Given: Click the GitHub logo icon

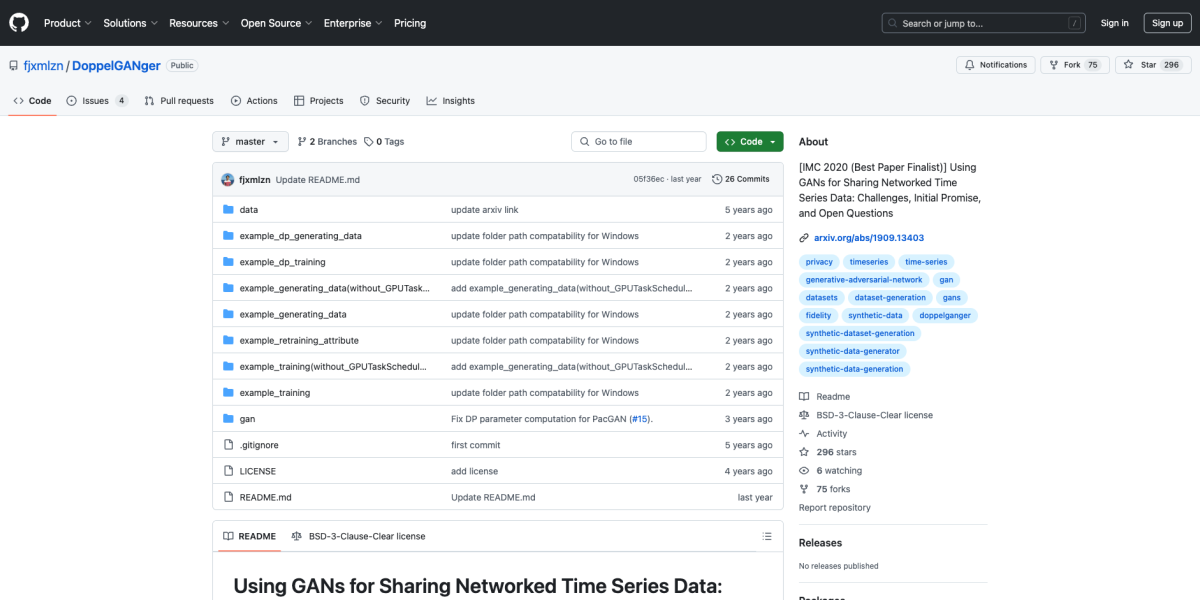Looking at the screenshot, I should click(20, 23).
